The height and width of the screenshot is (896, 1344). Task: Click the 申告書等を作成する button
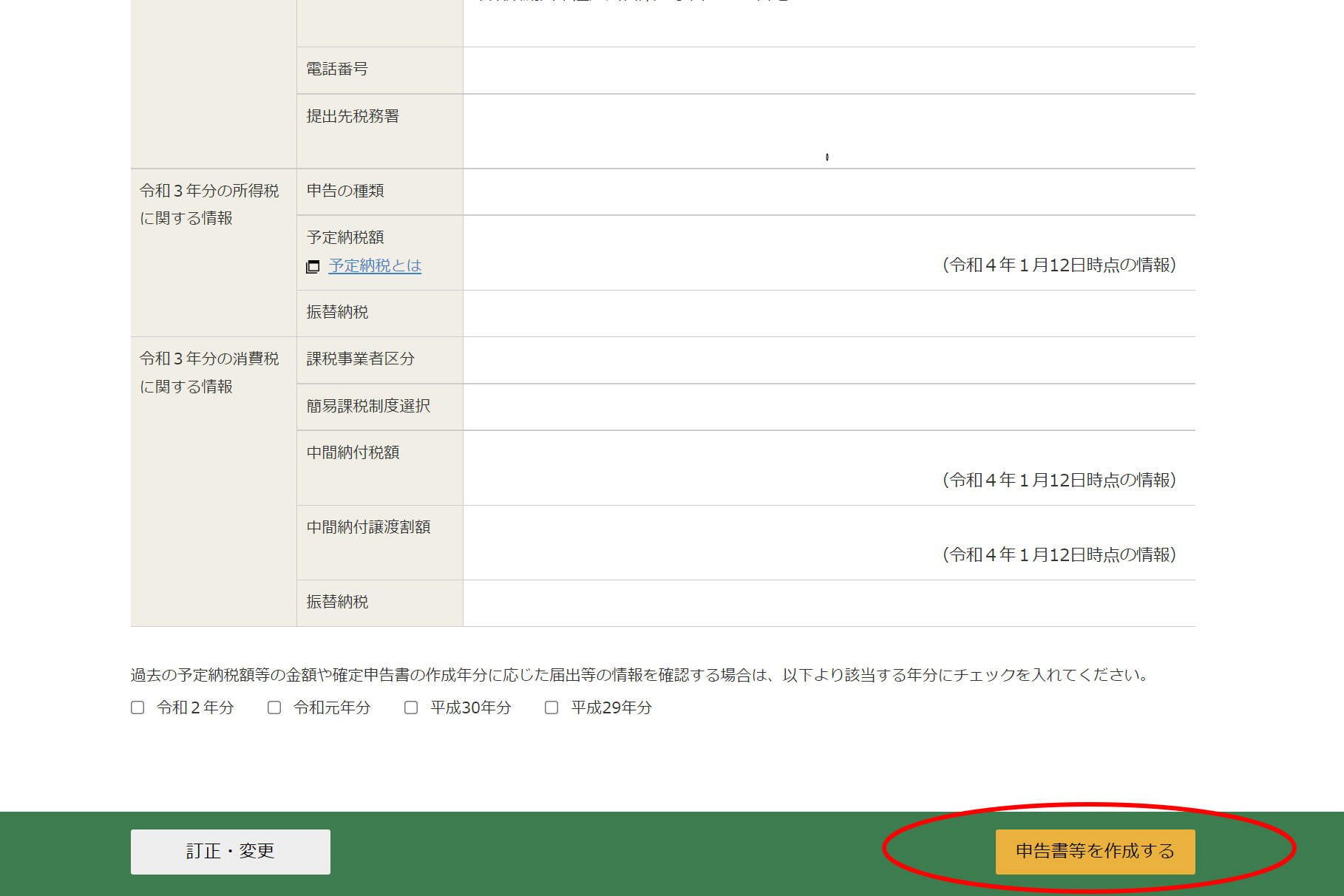(1095, 852)
